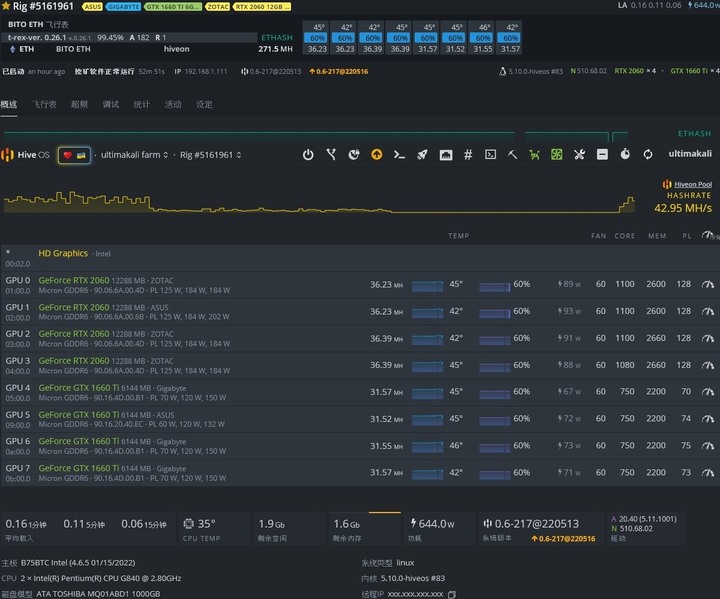720x599 pixels.
Task: Copy the remote IP address icon
Action: point(452,594)
